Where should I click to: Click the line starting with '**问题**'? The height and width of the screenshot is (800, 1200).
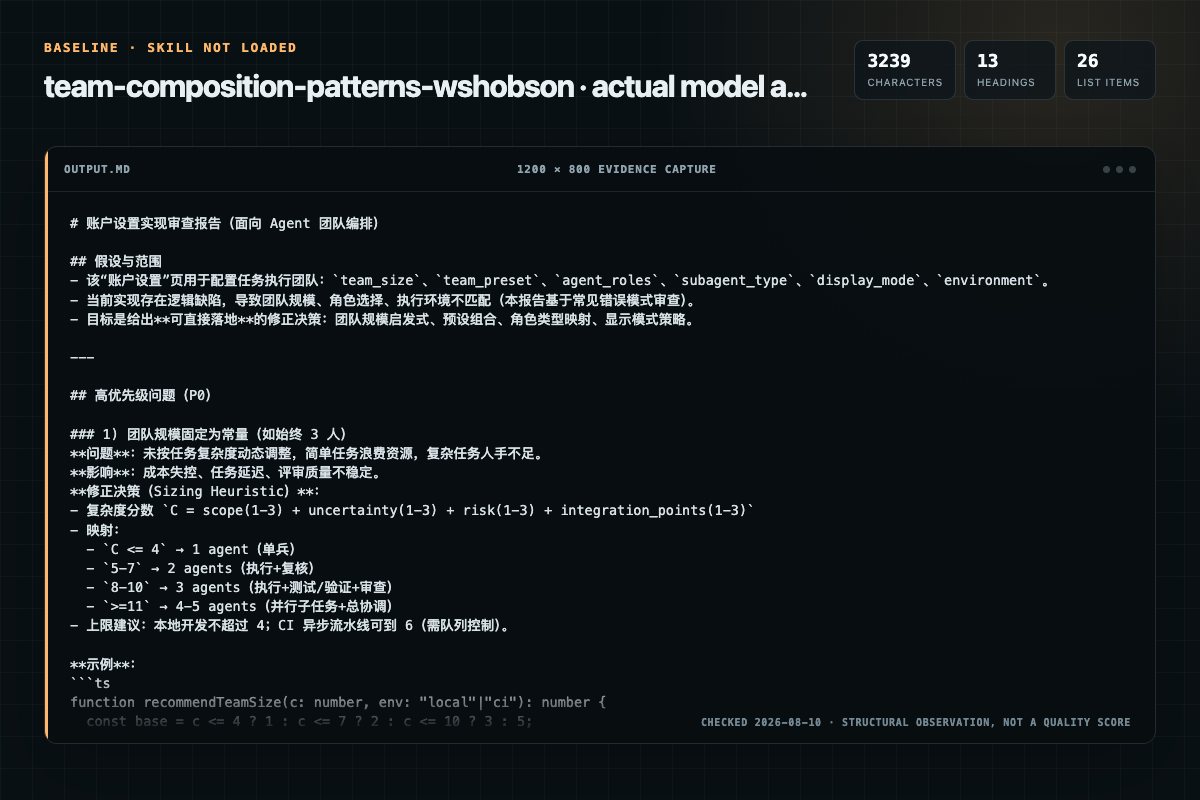pos(306,453)
